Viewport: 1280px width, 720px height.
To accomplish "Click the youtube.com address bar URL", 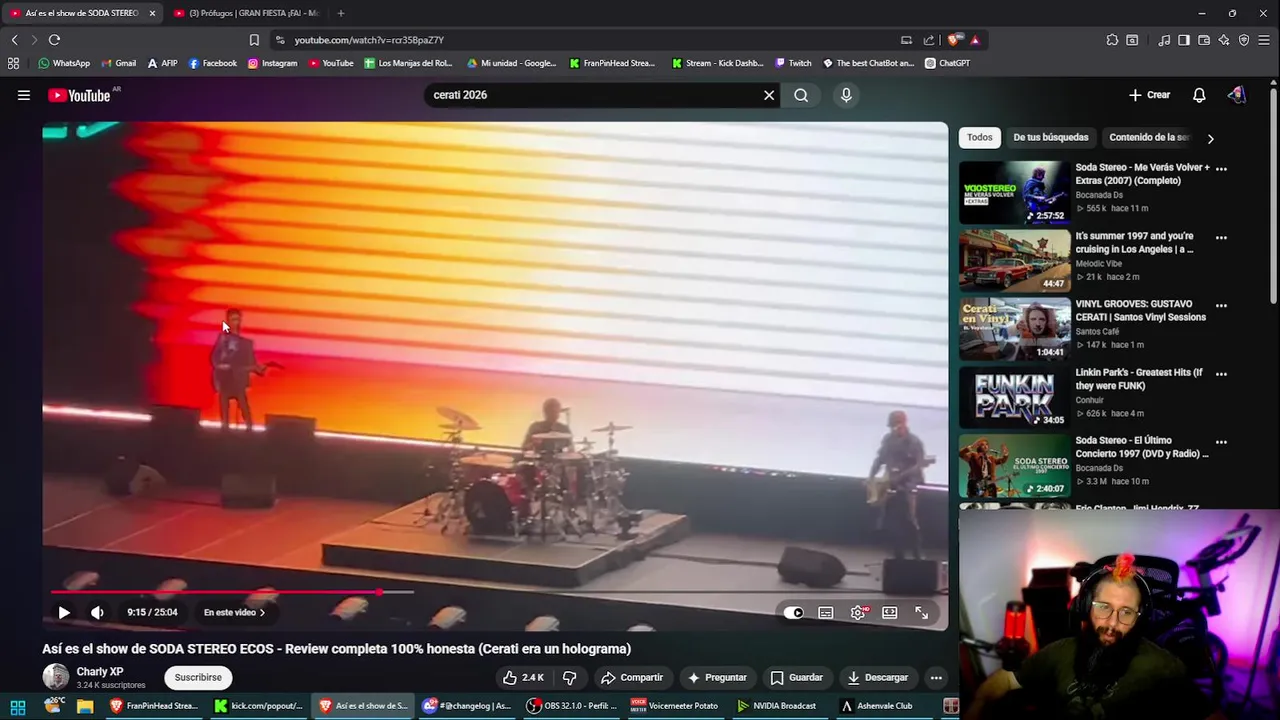I will (x=369, y=40).
